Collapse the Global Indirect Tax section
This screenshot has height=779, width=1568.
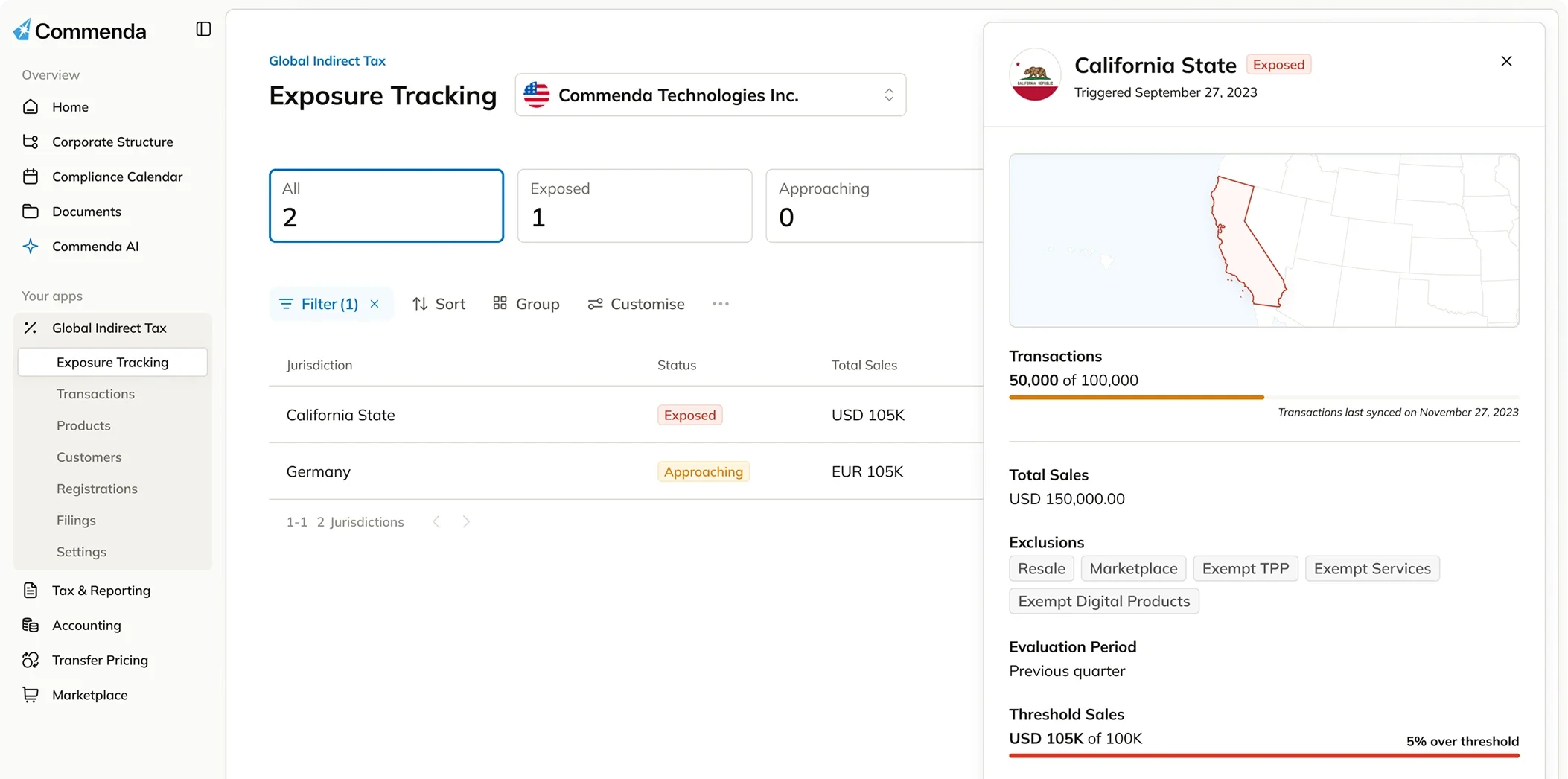tap(109, 328)
